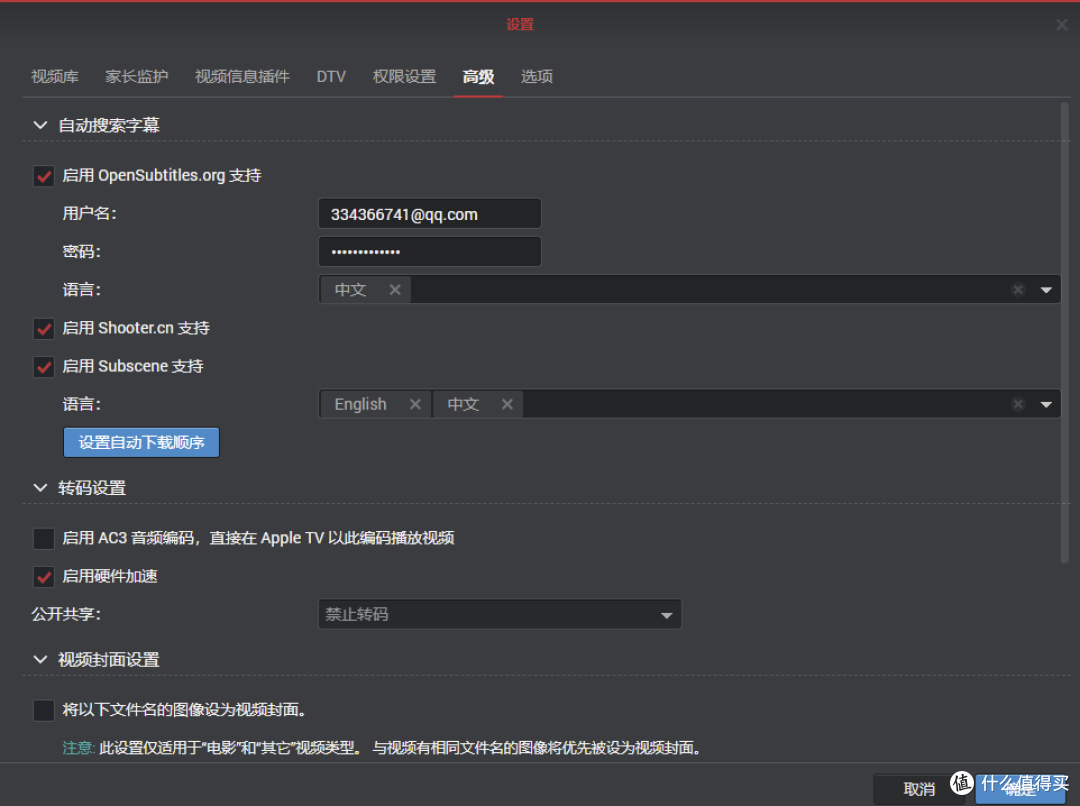
Task: Disable OpenSubtitles.org support checkbox
Action: pyautogui.click(x=44, y=176)
